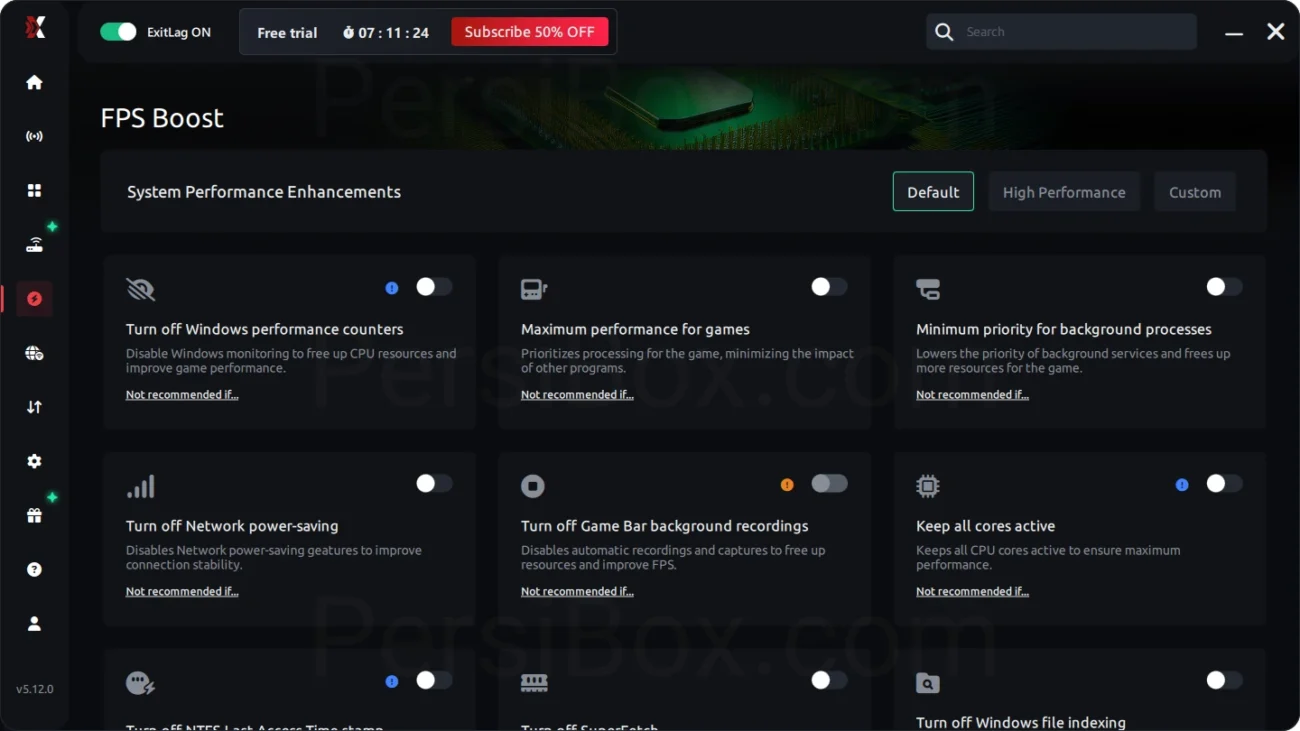
Task: Click info dot on NTFS timestamp card
Action: pyautogui.click(x=392, y=682)
